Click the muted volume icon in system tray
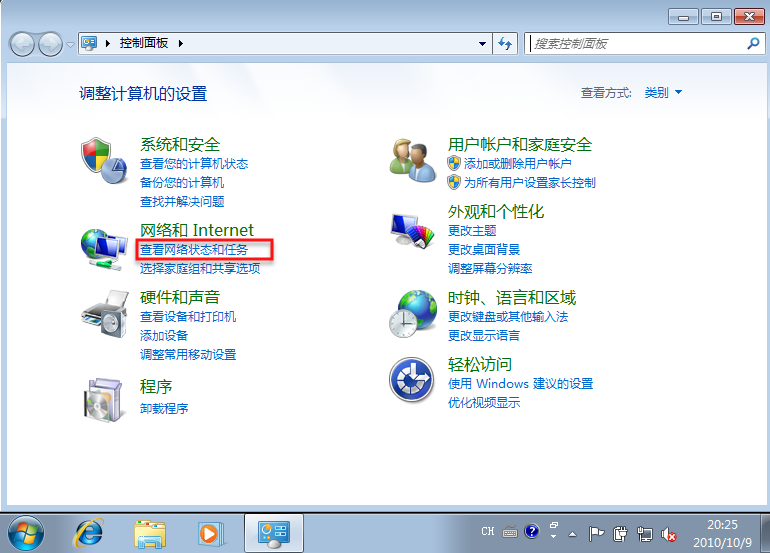This screenshot has height=553, width=770. click(x=670, y=532)
